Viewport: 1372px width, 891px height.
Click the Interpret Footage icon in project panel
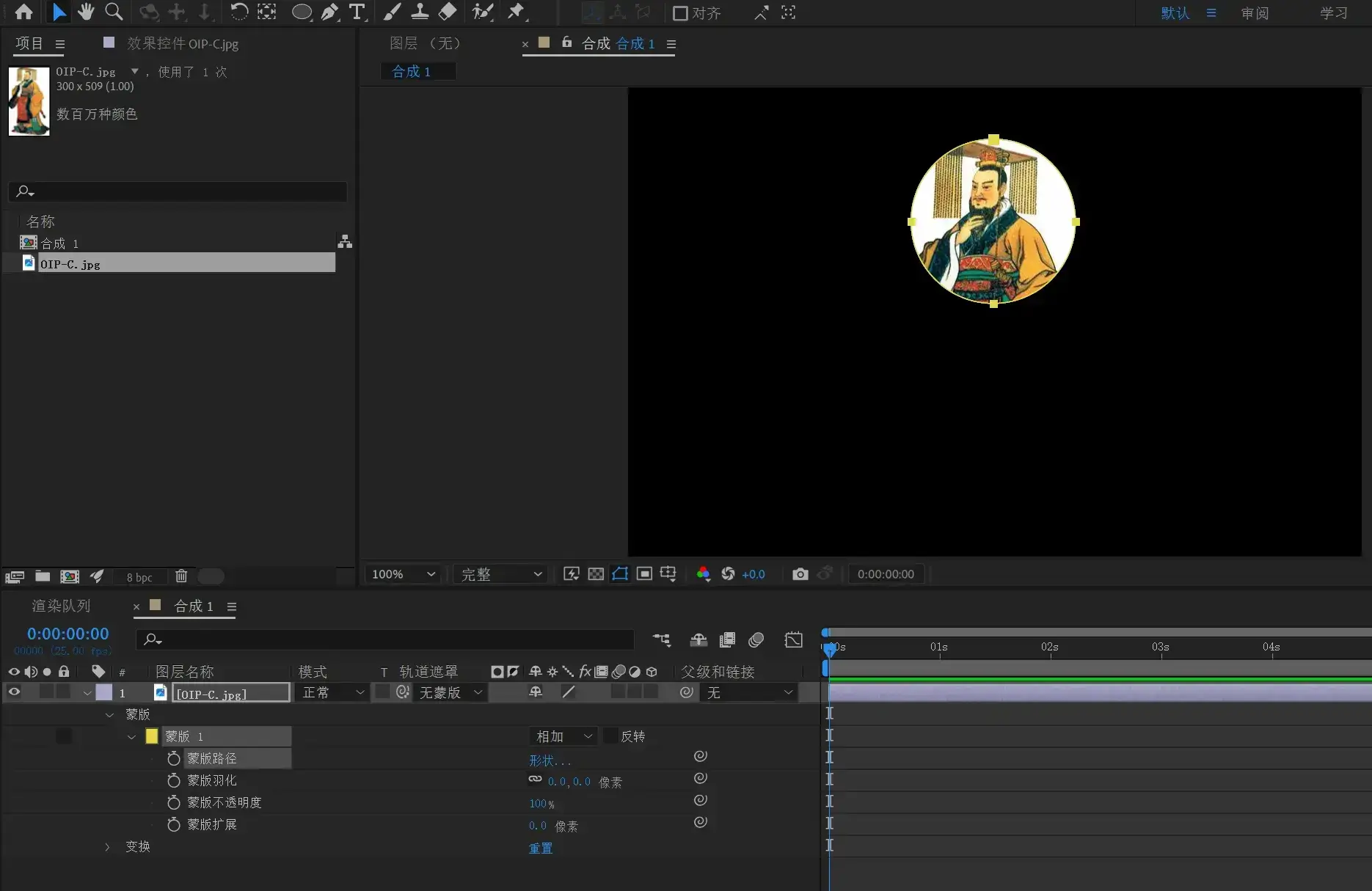15,576
